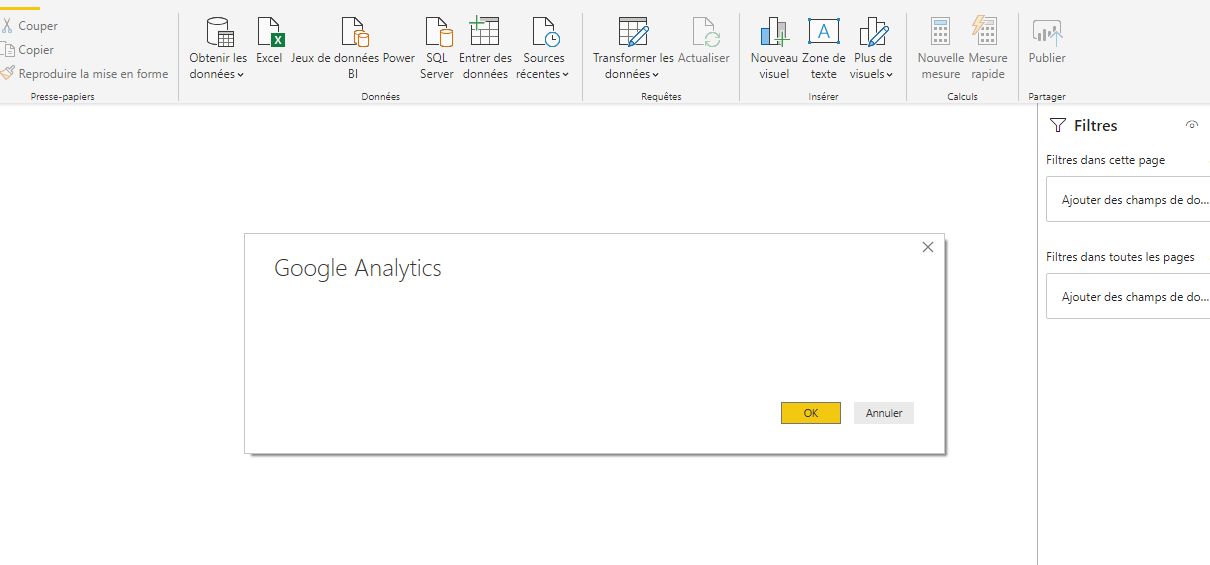This screenshot has height=565, width=1210.
Task: Open Jeux de données Power BI icon
Action: point(354,32)
